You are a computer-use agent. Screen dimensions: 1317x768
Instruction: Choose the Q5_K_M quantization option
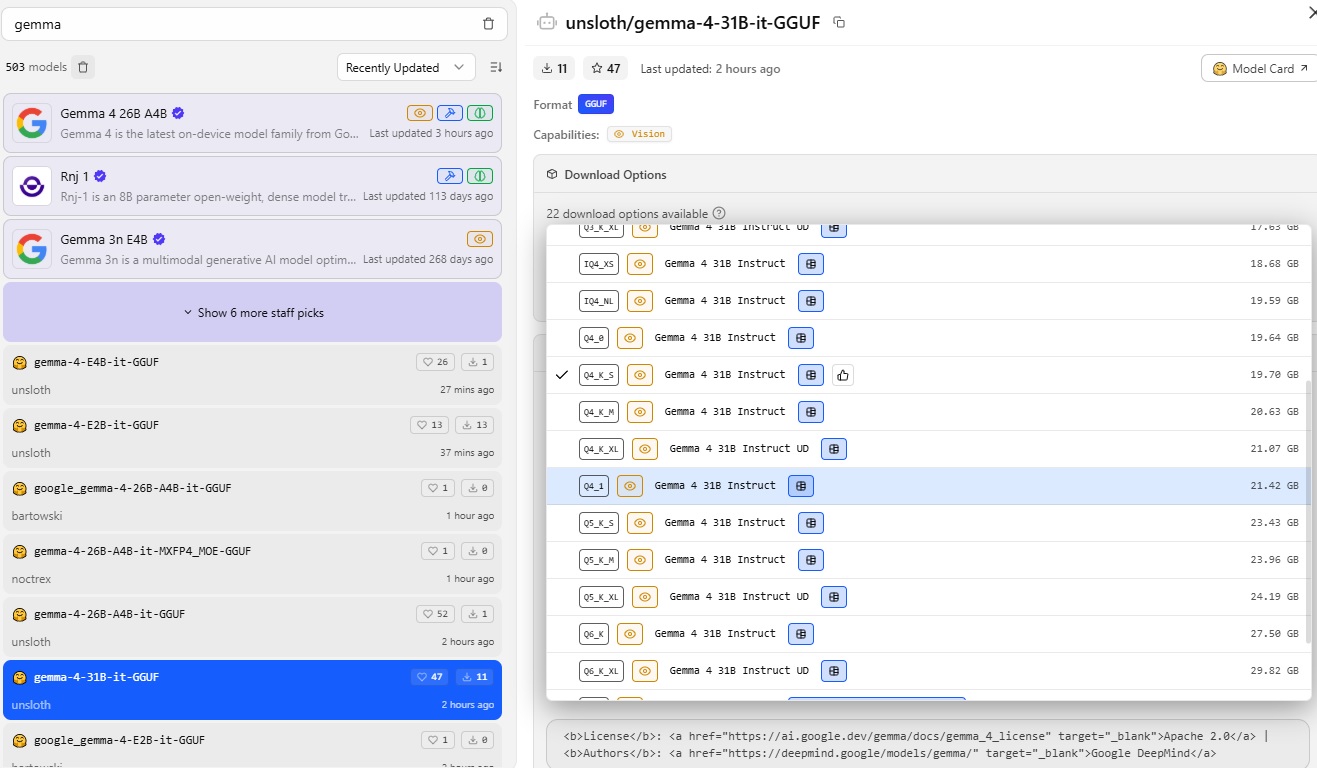[x=929, y=560]
